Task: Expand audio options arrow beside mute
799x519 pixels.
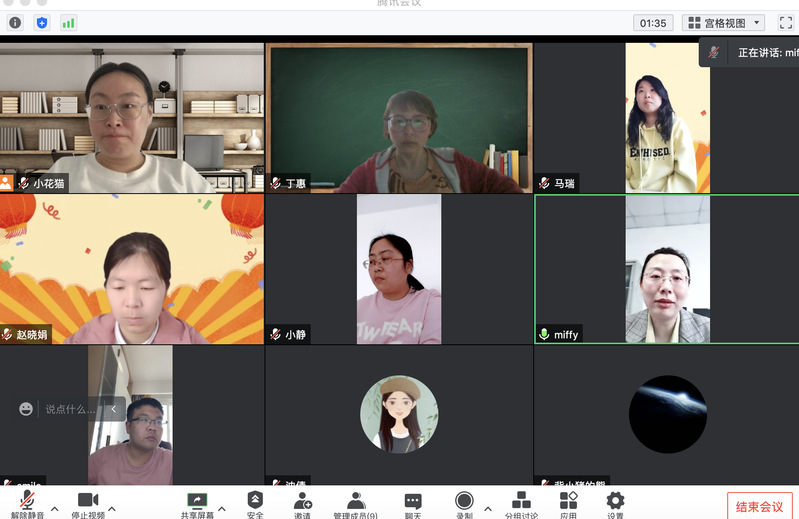Action: pyautogui.click(x=54, y=509)
